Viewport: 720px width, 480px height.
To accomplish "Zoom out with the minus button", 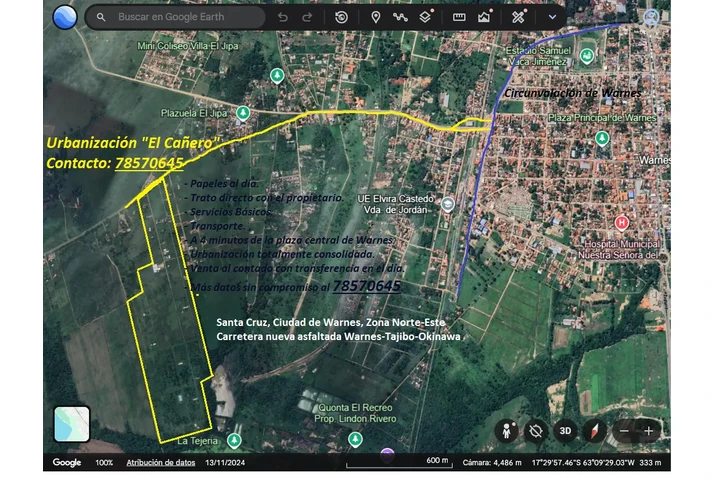I will tap(624, 431).
